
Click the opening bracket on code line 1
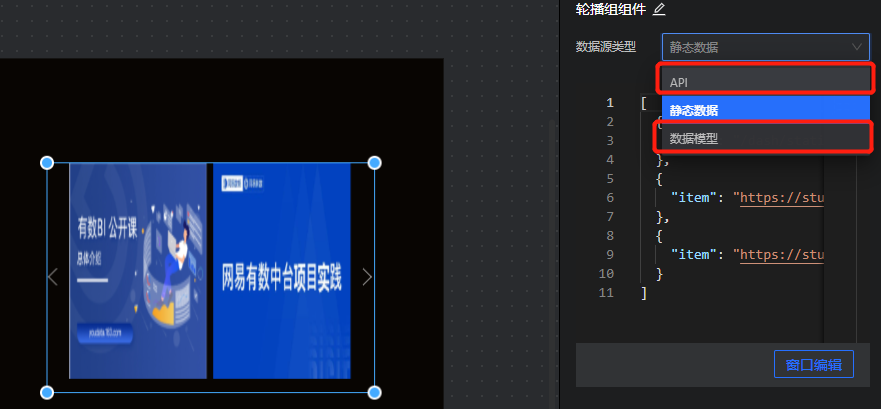click(x=644, y=103)
